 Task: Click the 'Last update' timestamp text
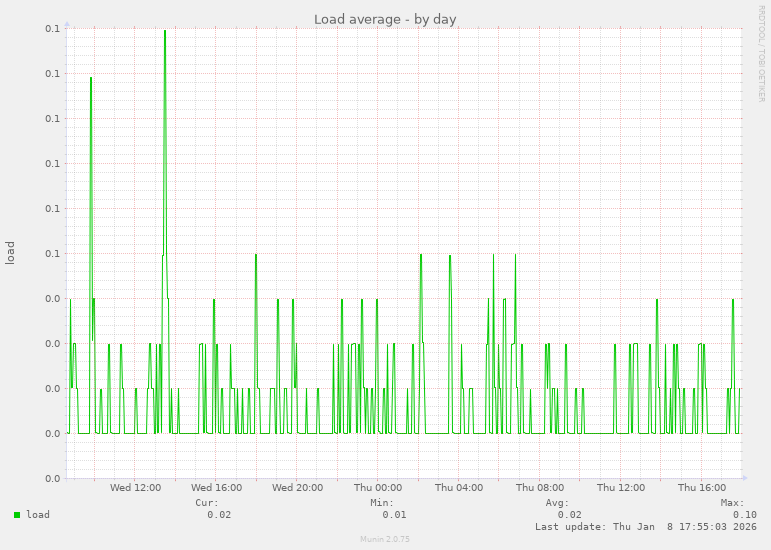646,527
